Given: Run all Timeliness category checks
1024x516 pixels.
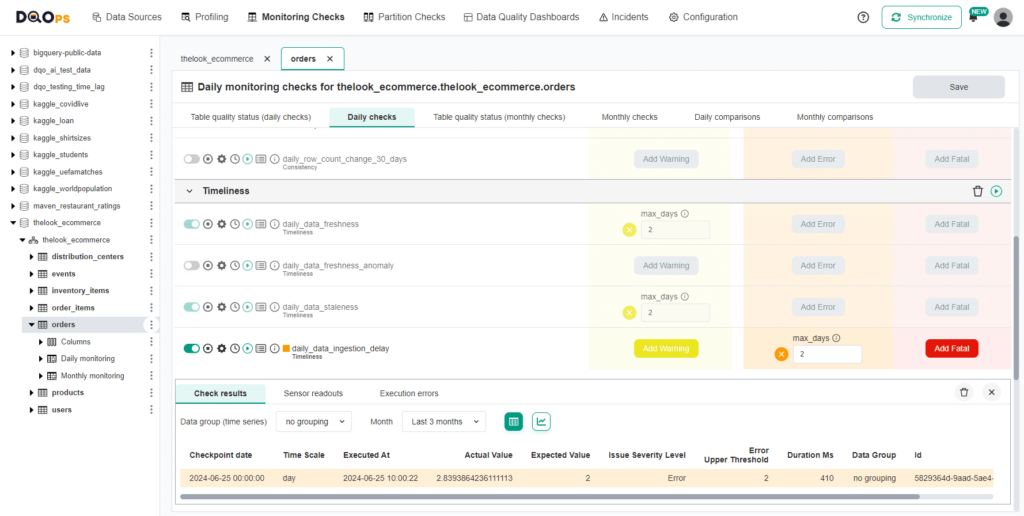Looking at the screenshot, I should pos(996,191).
